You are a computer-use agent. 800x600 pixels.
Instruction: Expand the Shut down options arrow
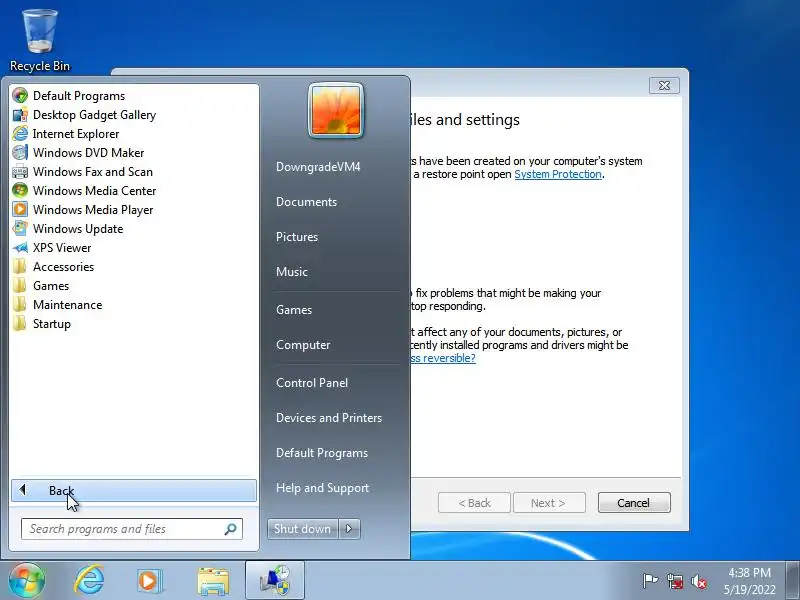coord(349,529)
